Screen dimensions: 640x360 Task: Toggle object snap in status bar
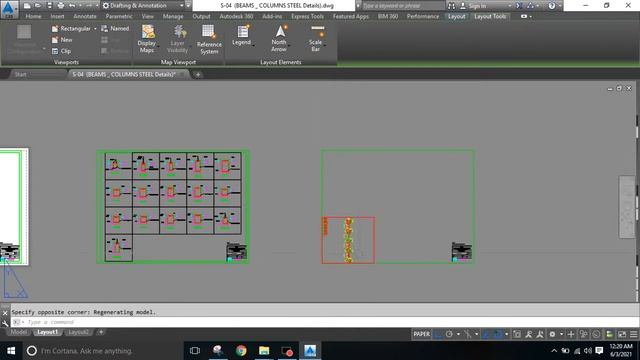[497, 334]
